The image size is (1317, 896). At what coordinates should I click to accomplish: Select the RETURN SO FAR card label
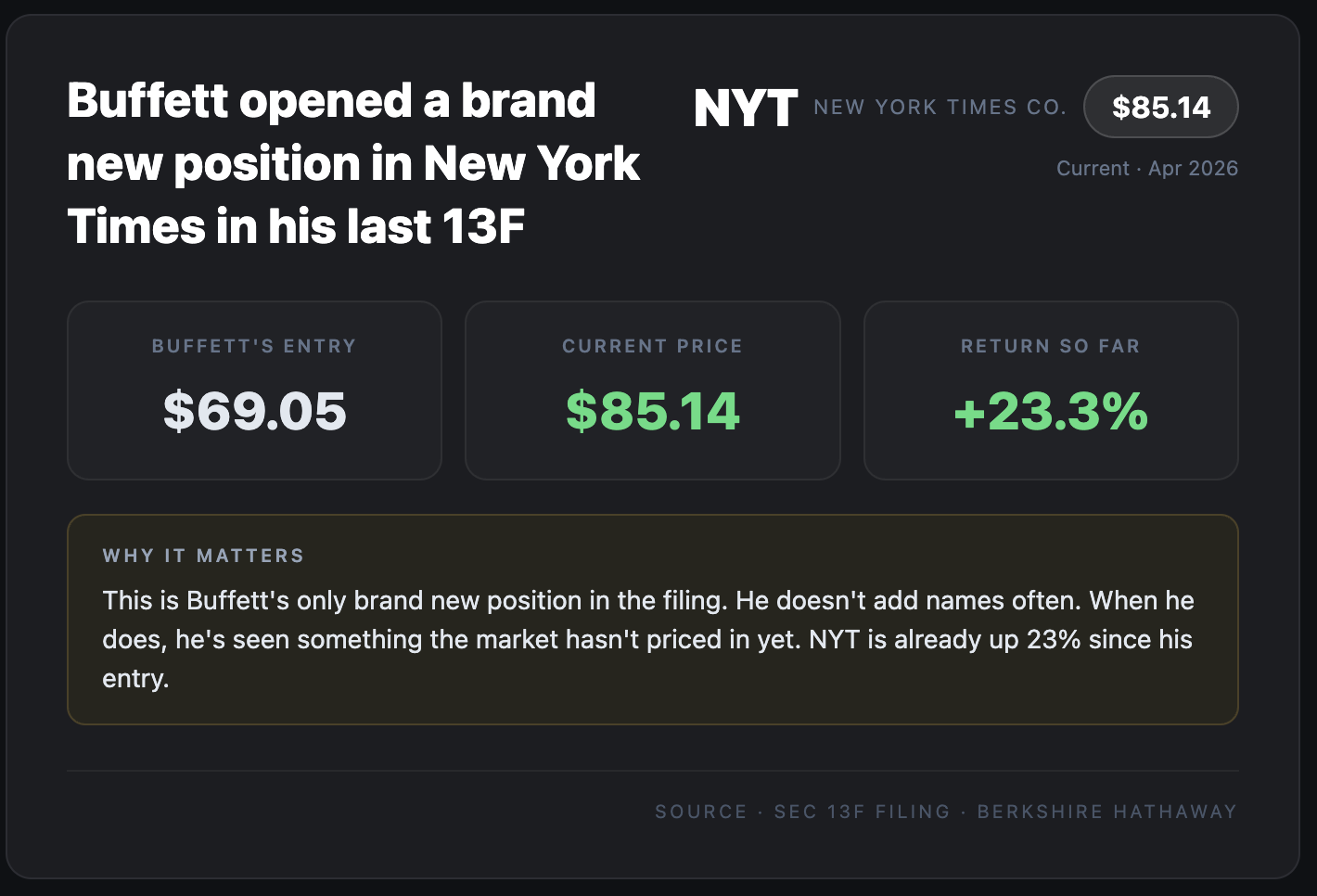pos(1050,346)
